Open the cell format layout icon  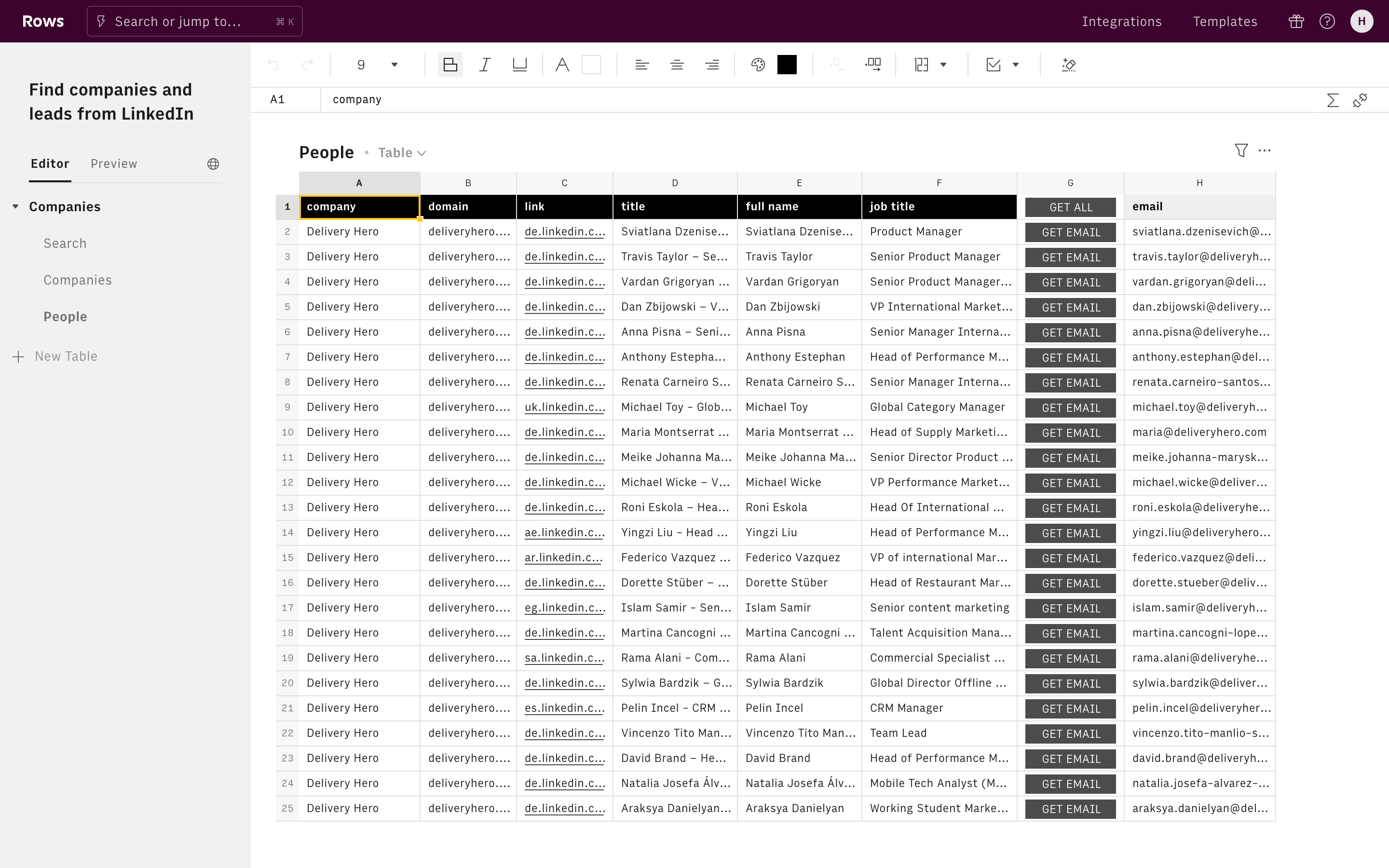point(921,65)
